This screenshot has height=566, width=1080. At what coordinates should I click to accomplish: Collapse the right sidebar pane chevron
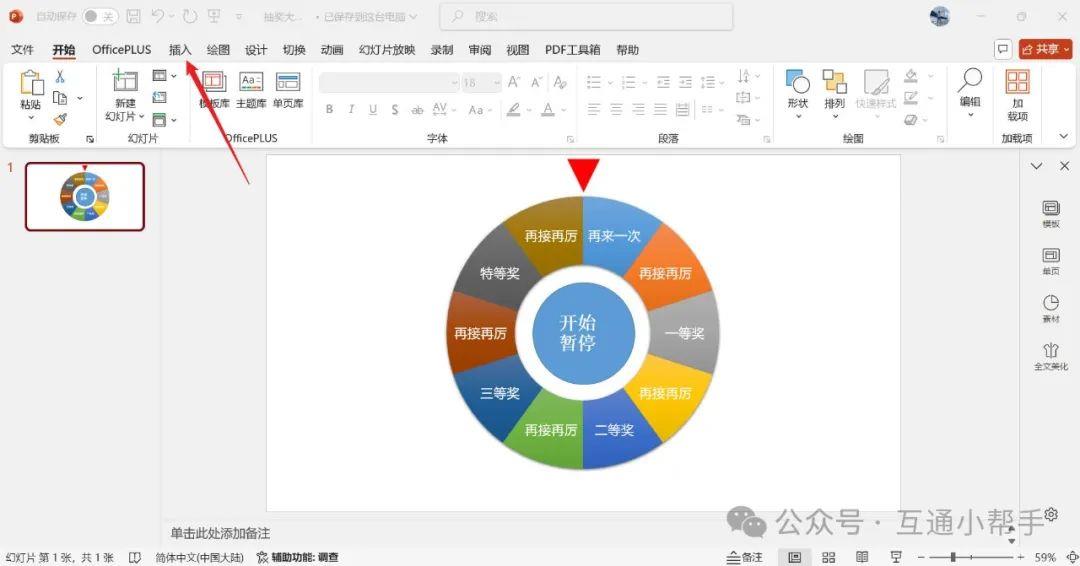click(1036, 166)
